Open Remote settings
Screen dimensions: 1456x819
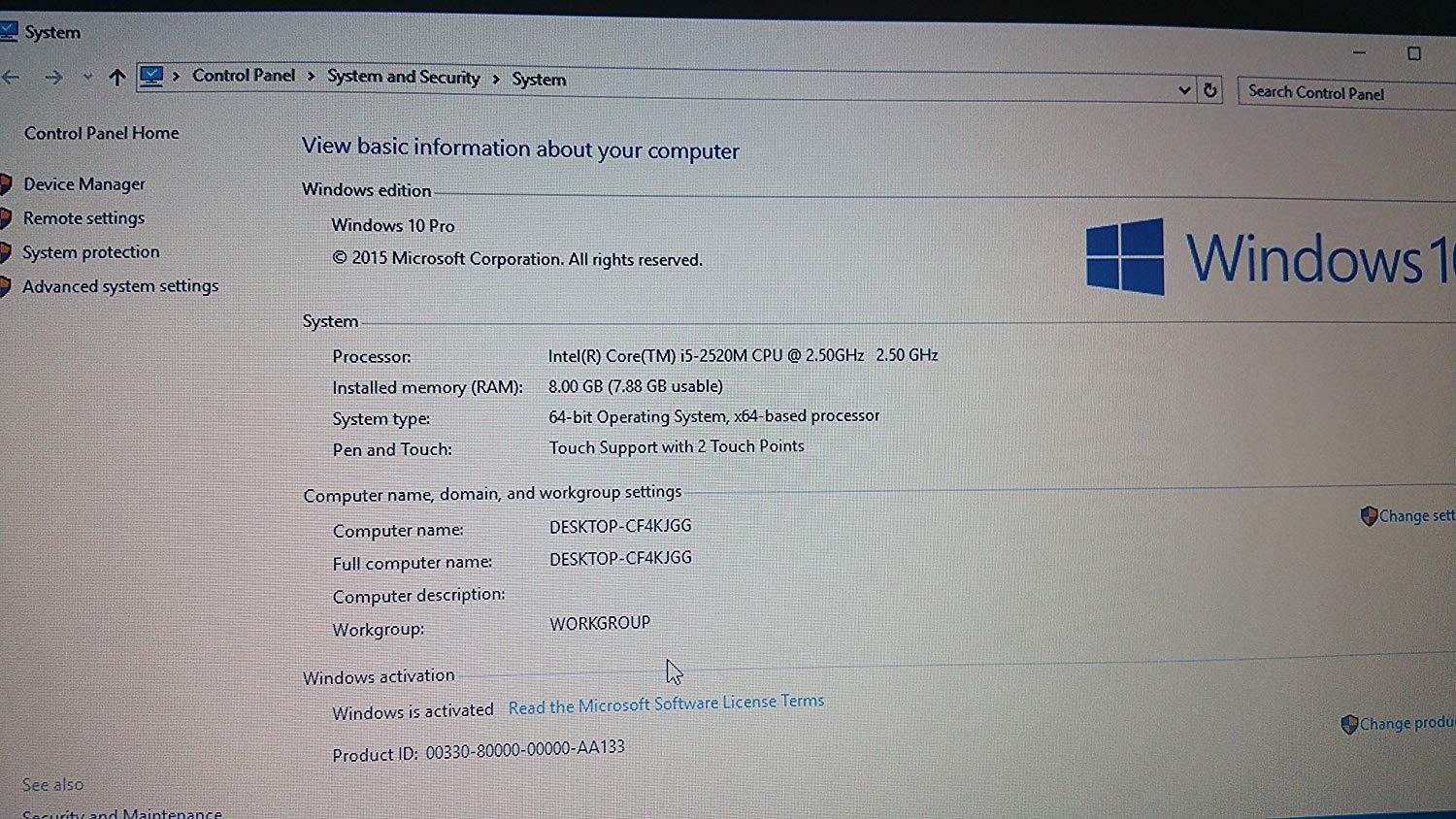[83, 217]
